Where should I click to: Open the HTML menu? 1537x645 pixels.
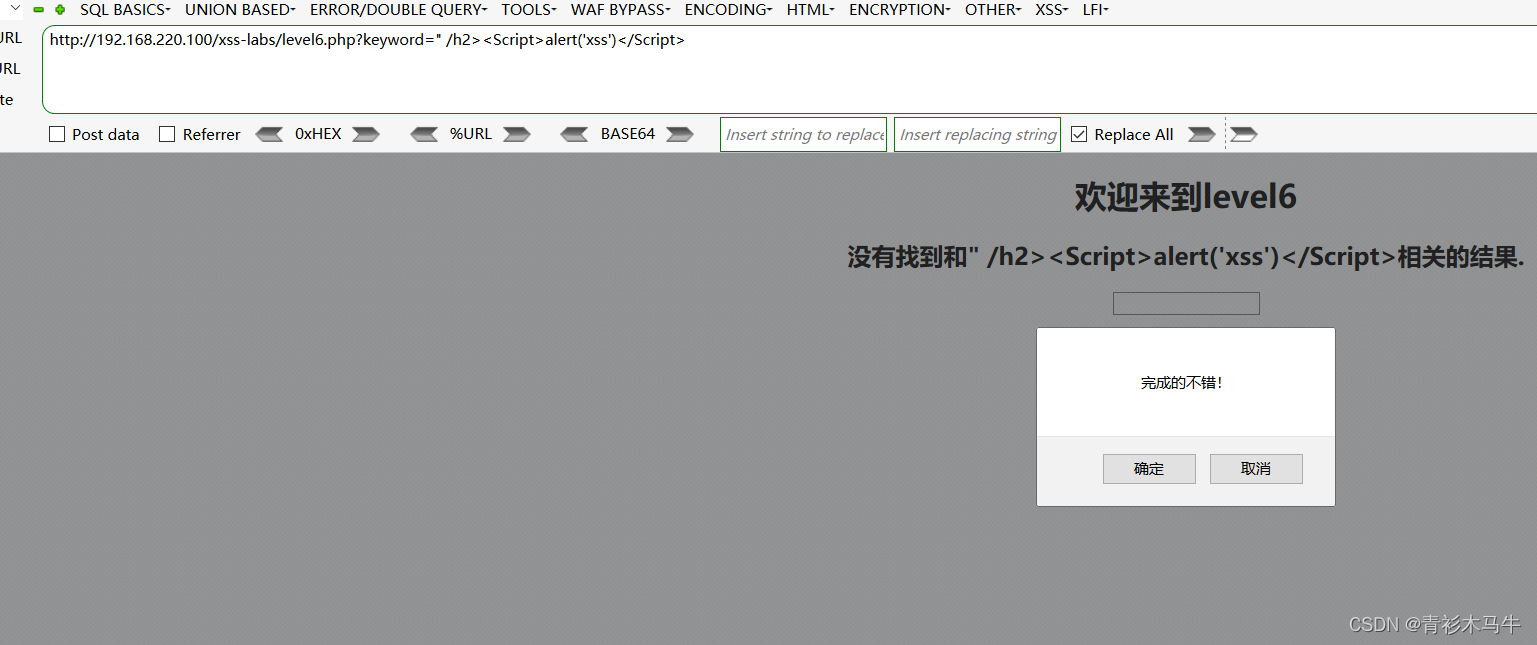(x=810, y=10)
